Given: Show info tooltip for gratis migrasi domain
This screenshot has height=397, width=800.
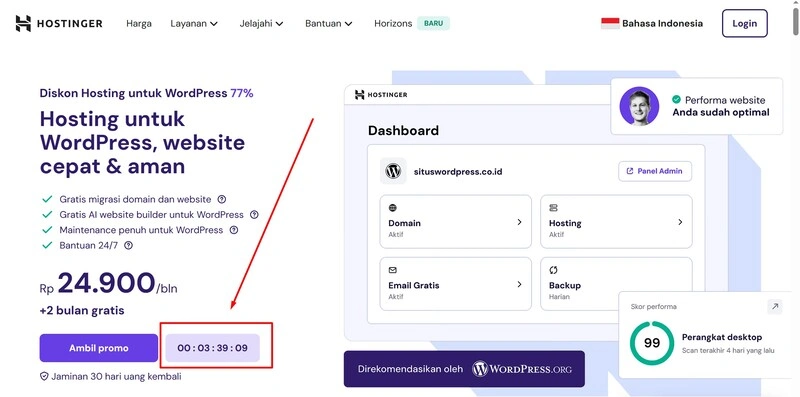Looking at the screenshot, I should point(221,199).
